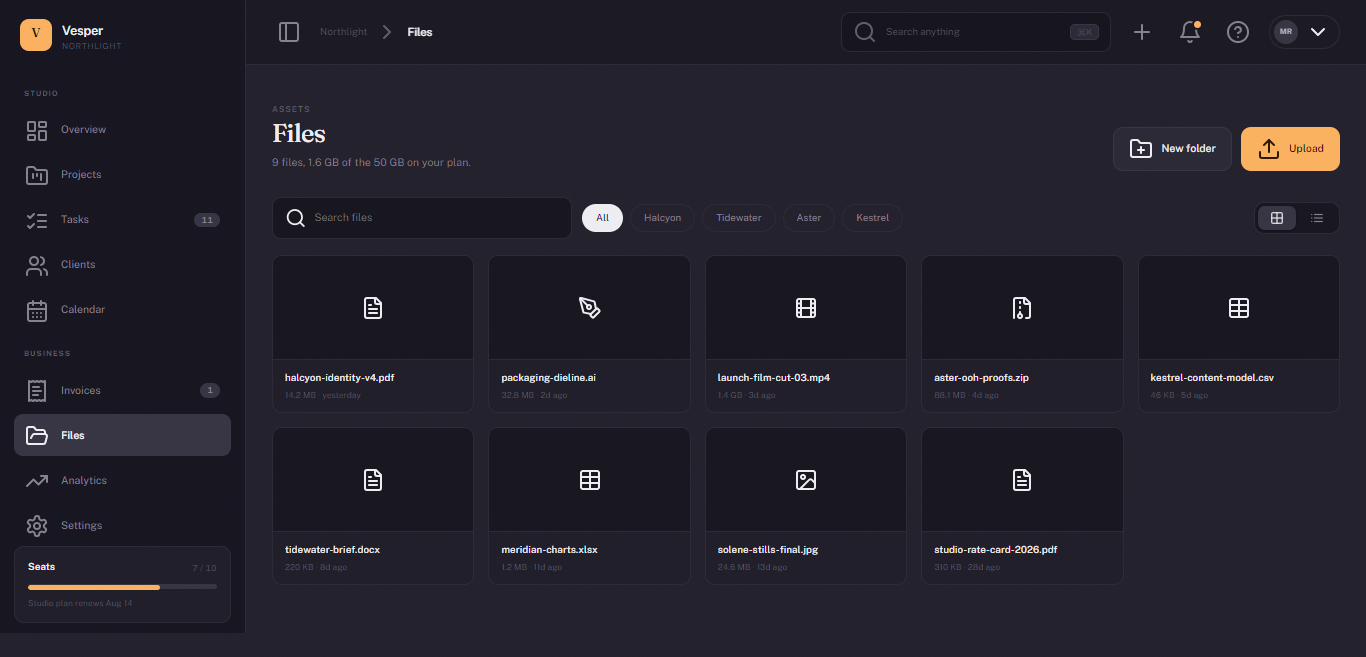Filter files by Tidewater
1366x657 pixels.
tap(739, 218)
